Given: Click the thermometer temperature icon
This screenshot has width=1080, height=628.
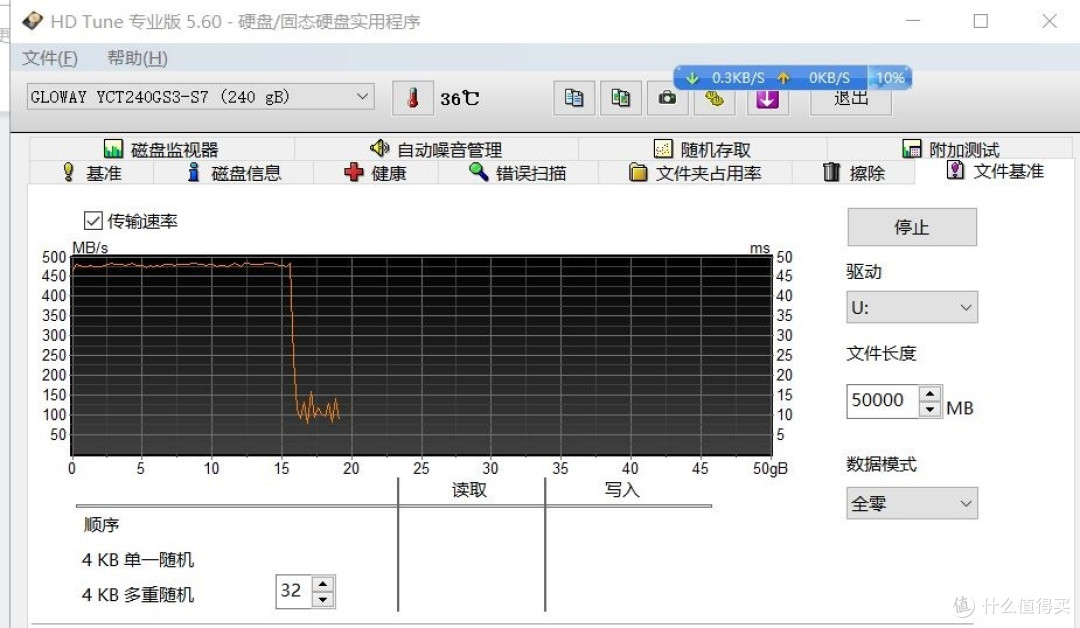Looking at the screenshot, I should 413,98.
